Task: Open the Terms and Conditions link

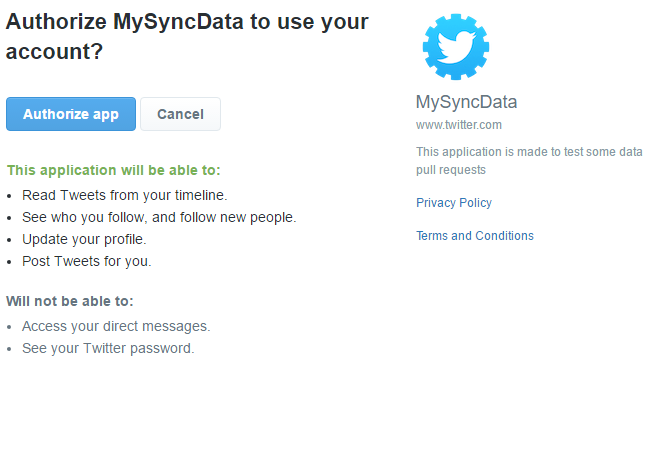Action: pyautogui.click(x=475, y=236)
